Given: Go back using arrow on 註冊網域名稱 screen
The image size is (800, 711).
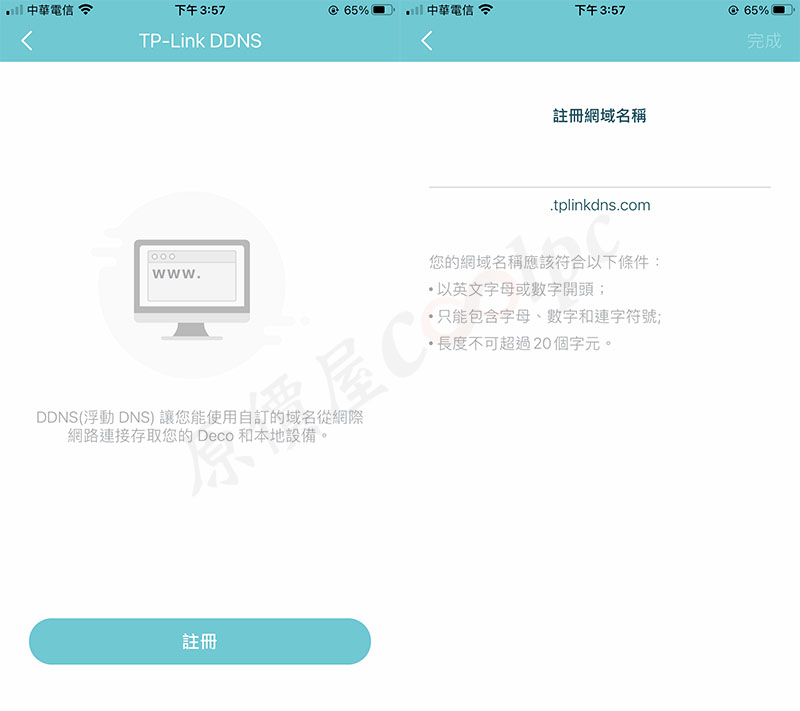Looking at the screenshot, I should coord(427,41).
